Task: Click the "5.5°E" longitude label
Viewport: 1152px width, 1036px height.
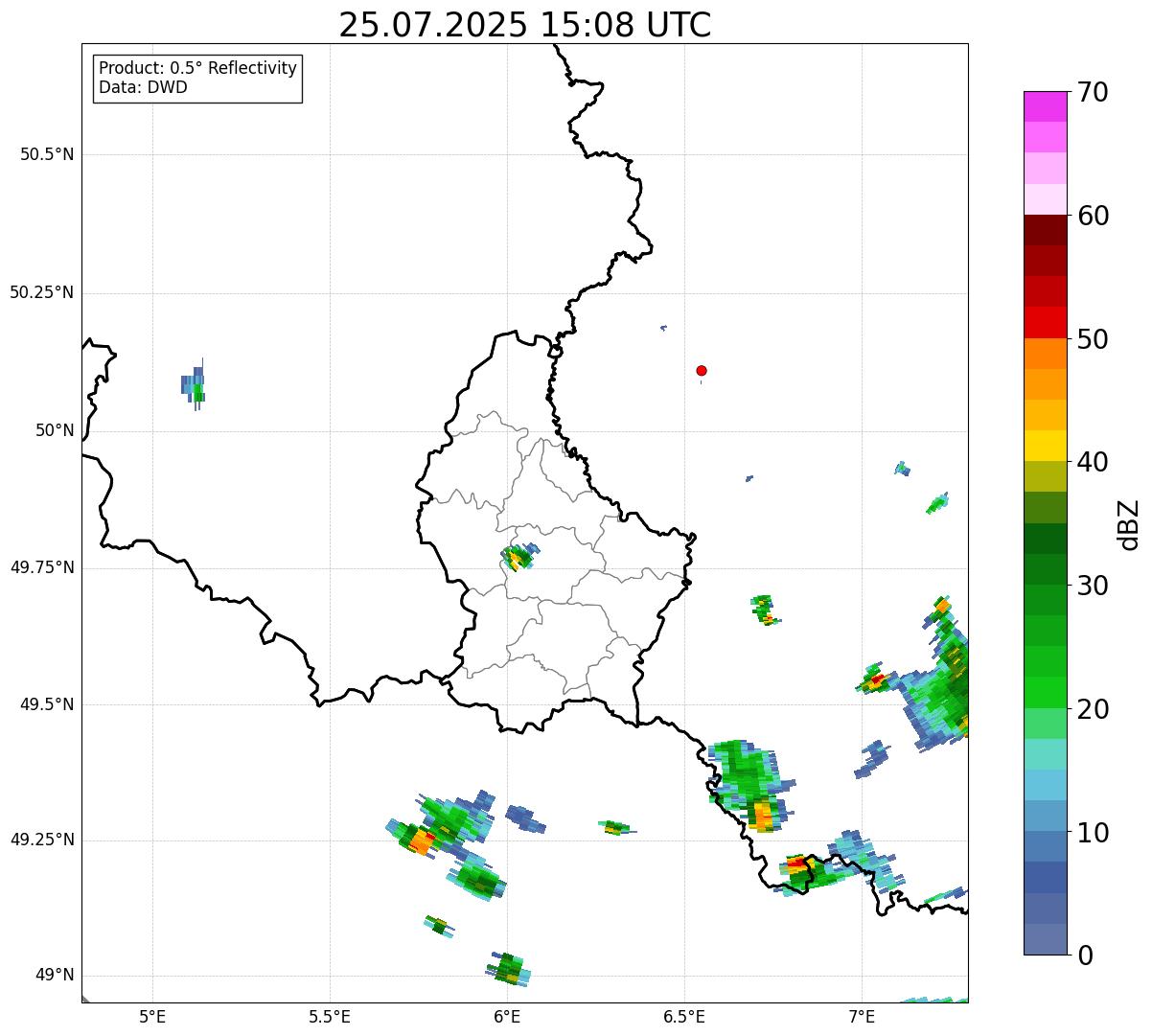Action: coord(330,1017)
